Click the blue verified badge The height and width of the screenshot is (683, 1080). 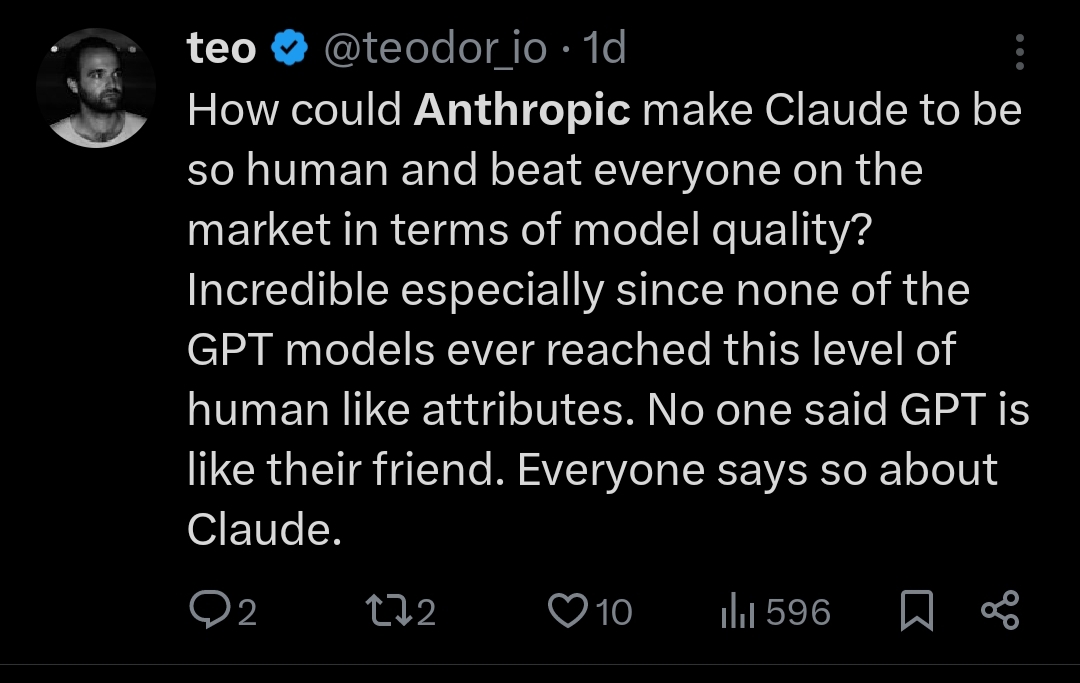290,49
